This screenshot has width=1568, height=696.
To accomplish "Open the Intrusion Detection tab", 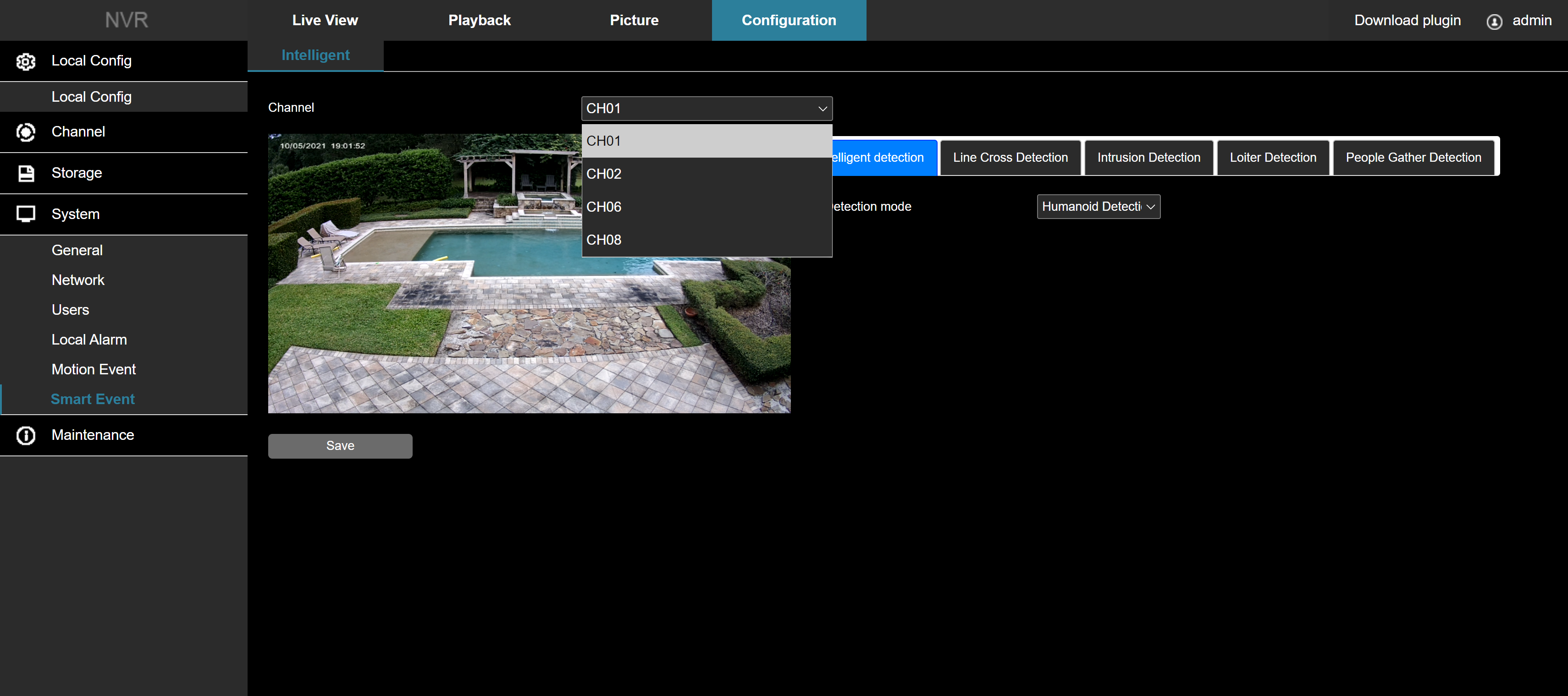I will [x=1148, y=158].
